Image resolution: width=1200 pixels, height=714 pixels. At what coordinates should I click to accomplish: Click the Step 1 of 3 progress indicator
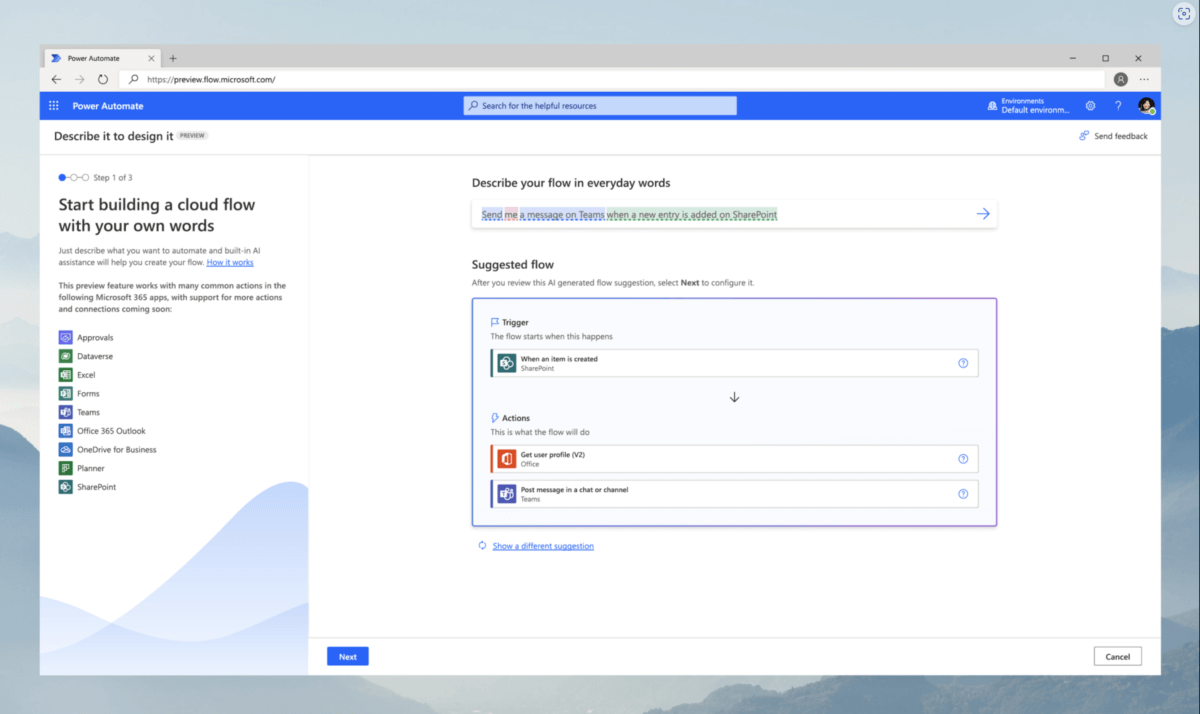(96, 177)
